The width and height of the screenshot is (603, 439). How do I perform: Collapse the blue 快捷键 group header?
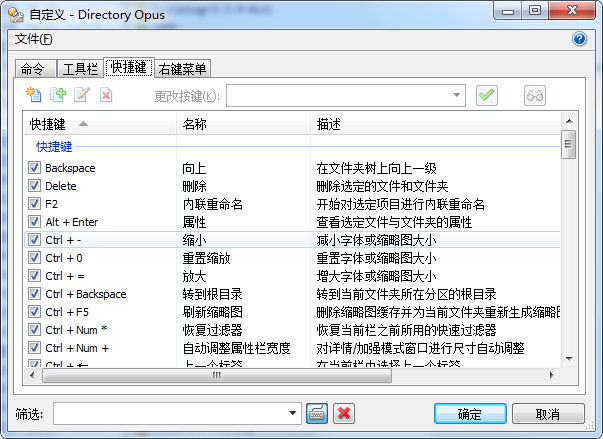54,146
